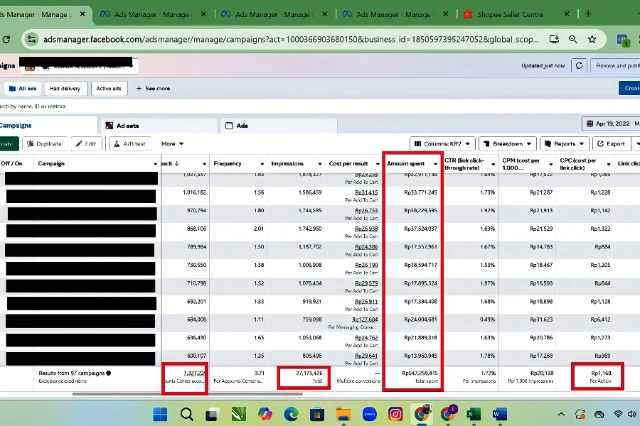Click the A/B test button
The image size is (640, 426).
tap(129, 143)
